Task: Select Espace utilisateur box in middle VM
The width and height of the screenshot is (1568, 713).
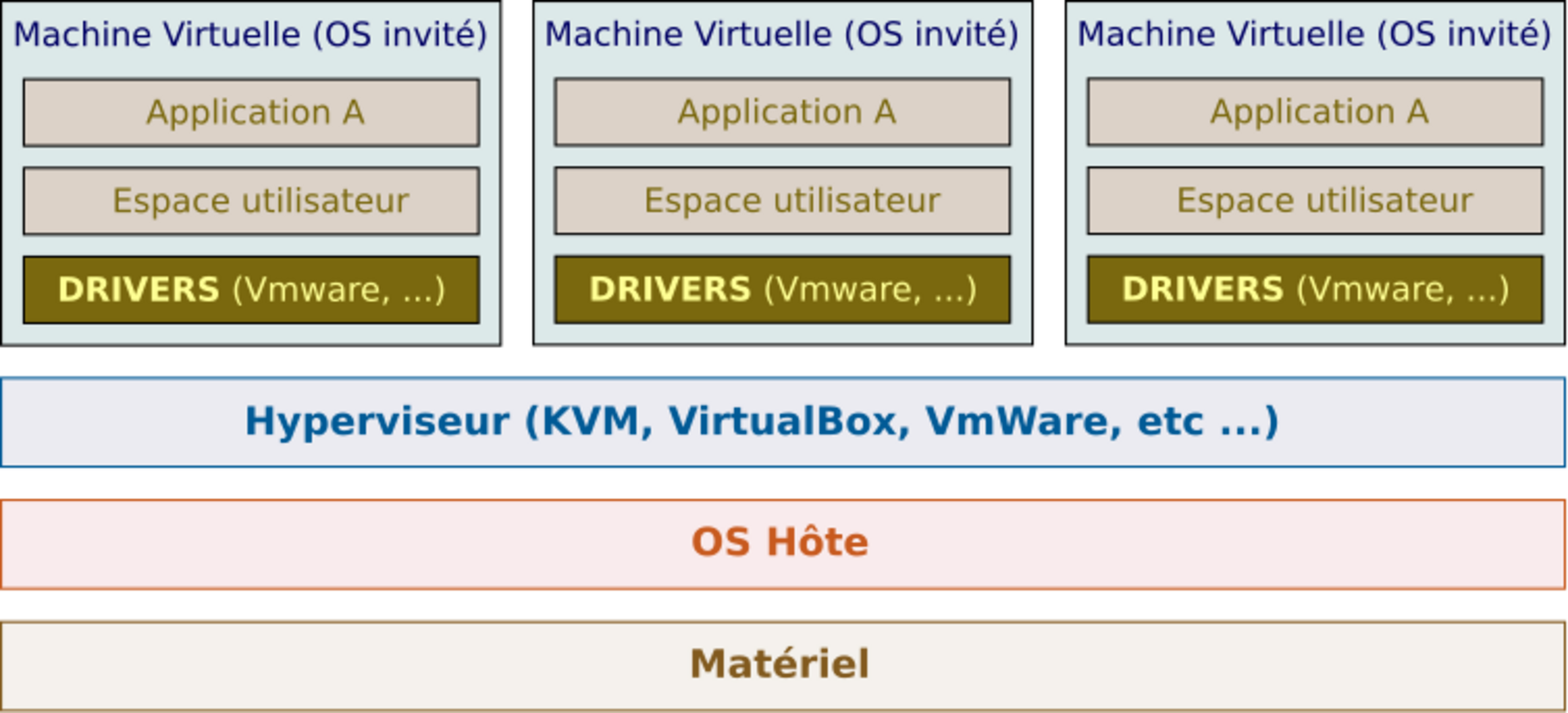Action: point(782,201)
